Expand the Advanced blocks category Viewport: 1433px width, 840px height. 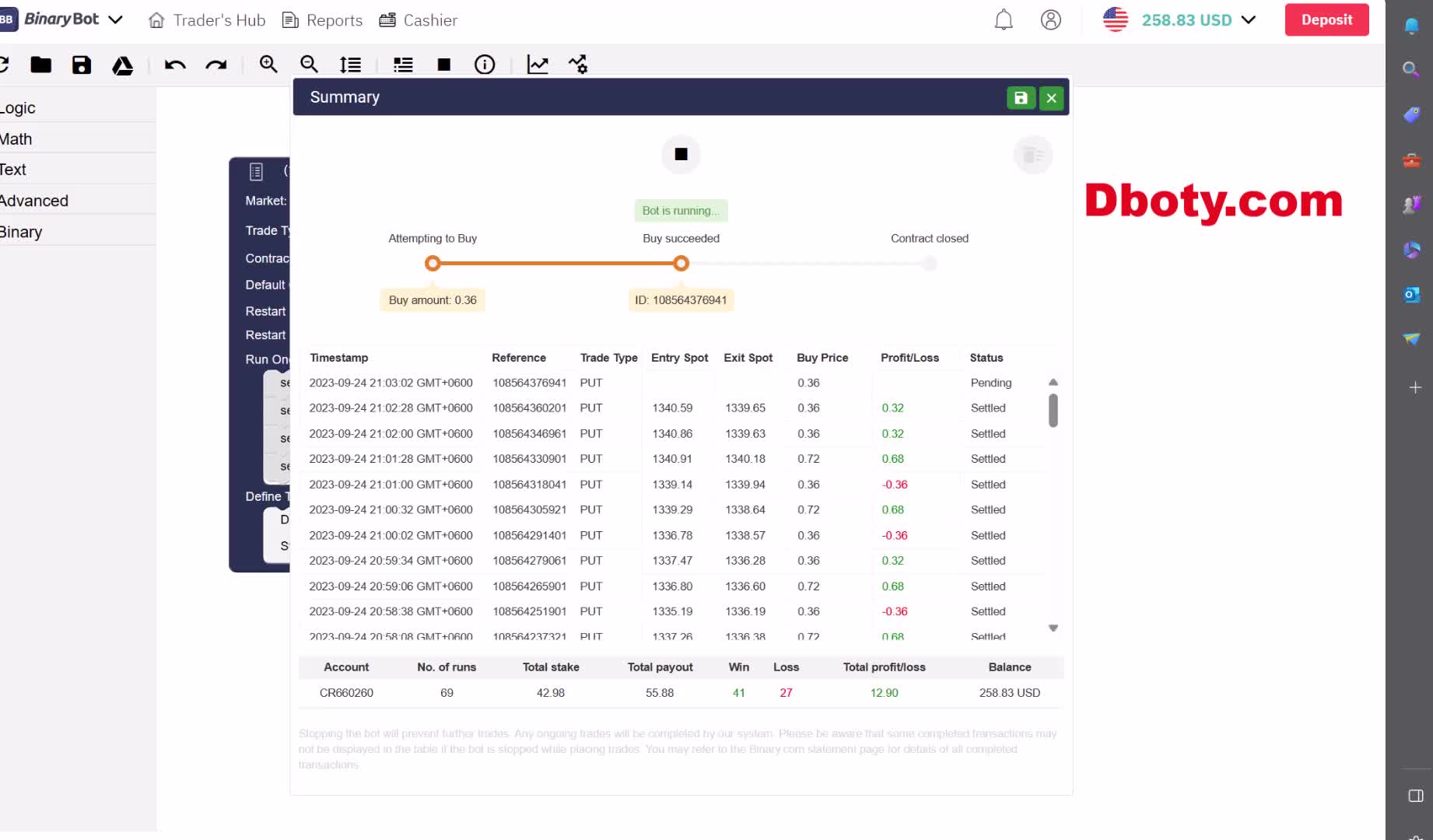tap(34, 201)
